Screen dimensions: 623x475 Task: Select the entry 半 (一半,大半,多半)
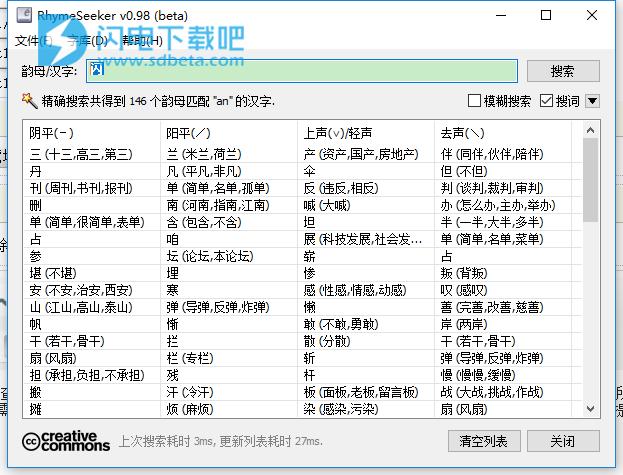(x=492, y=222)
